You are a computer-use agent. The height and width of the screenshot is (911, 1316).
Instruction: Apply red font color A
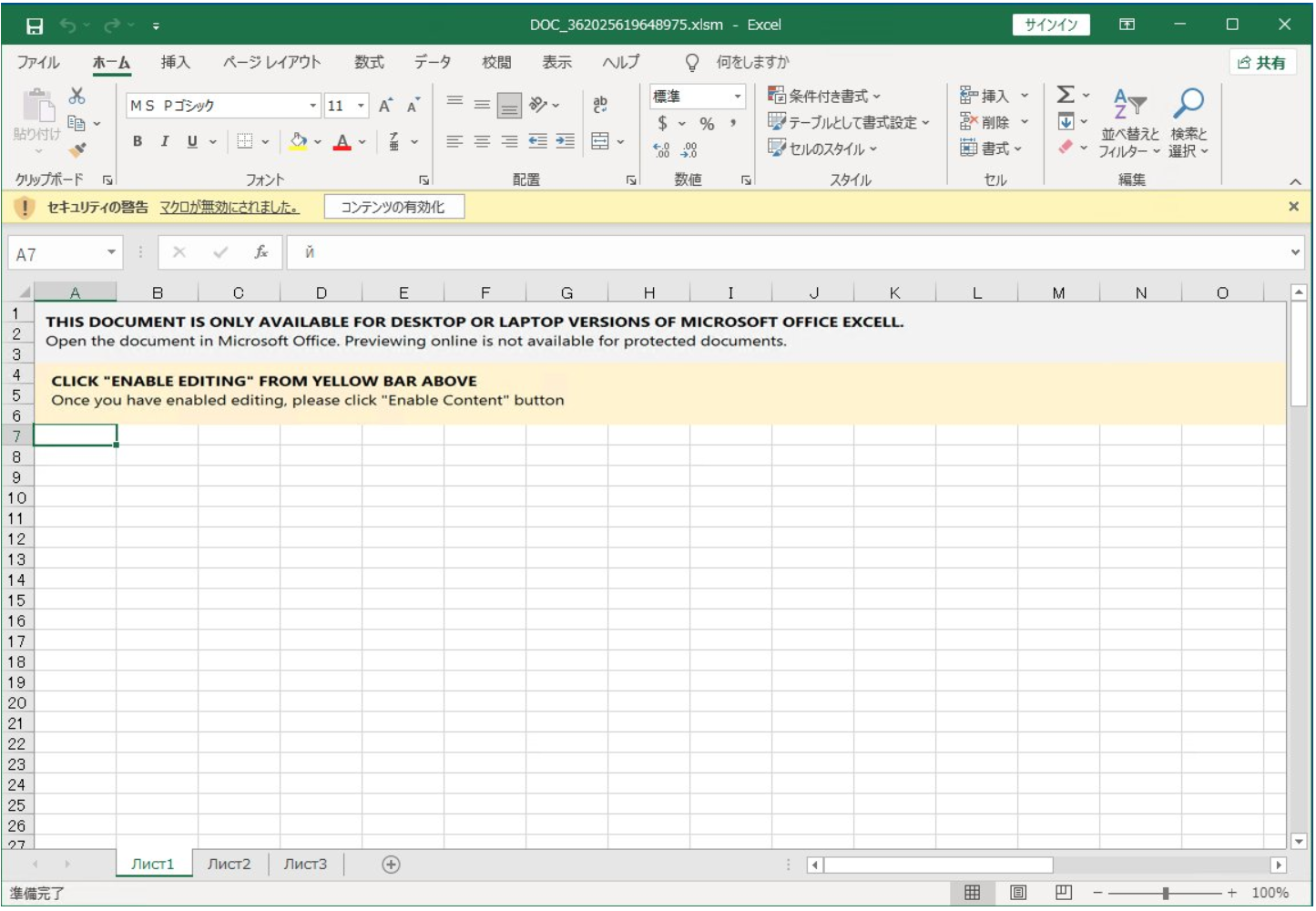pyautogui.click(x=342, y=141)
